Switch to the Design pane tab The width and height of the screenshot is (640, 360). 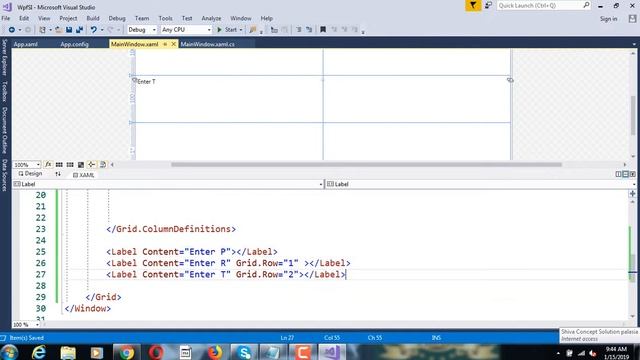pos(30,173)
